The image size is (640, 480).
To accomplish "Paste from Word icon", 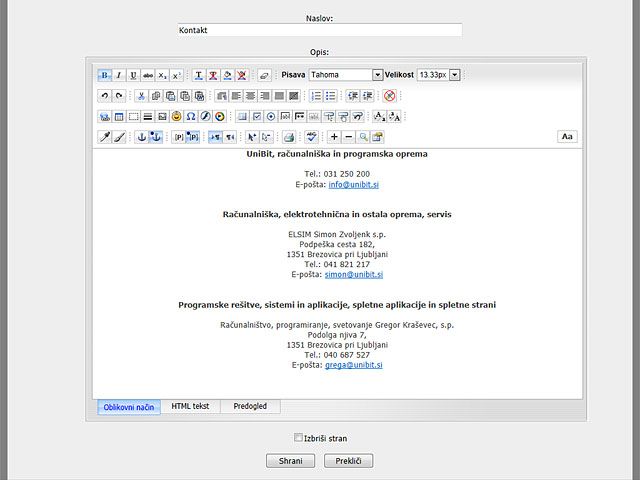I will (x=199, y=96).
